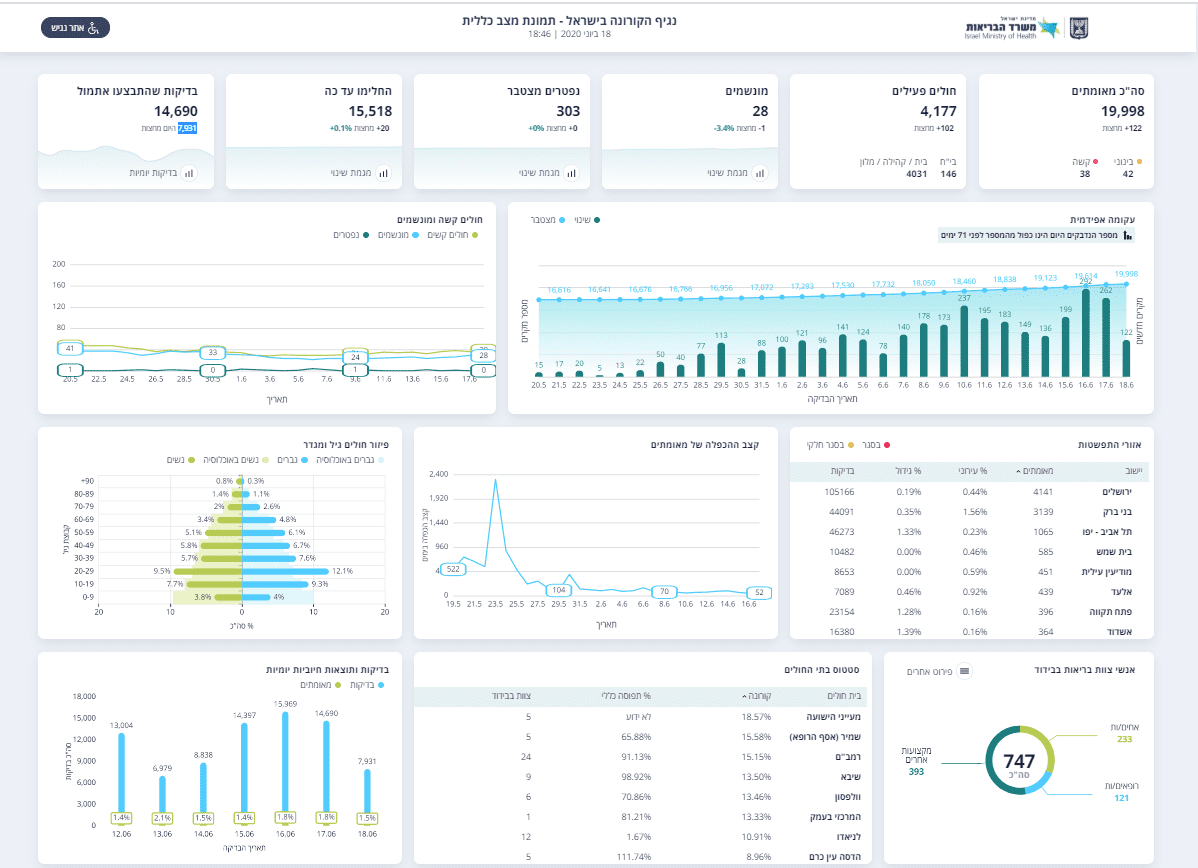
Task: Click the '33' marker on the severe patients chart
Action: pos(212,352)
